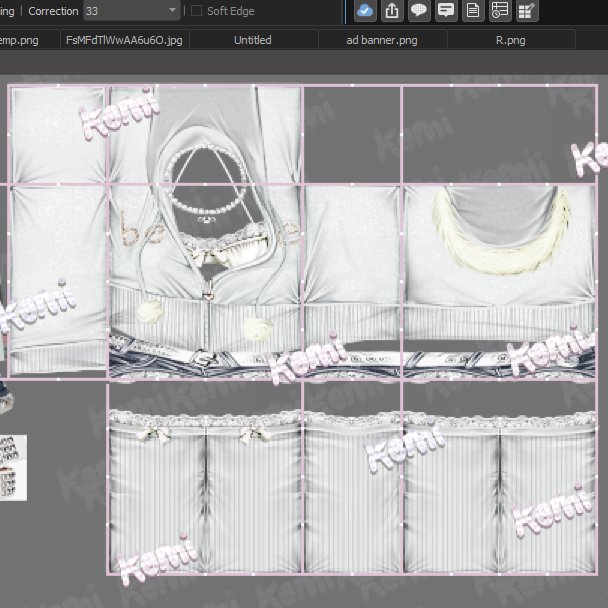Click the small reference thumbnail beside the canvas
Screen dimensions: 608x608
point(13,468)
